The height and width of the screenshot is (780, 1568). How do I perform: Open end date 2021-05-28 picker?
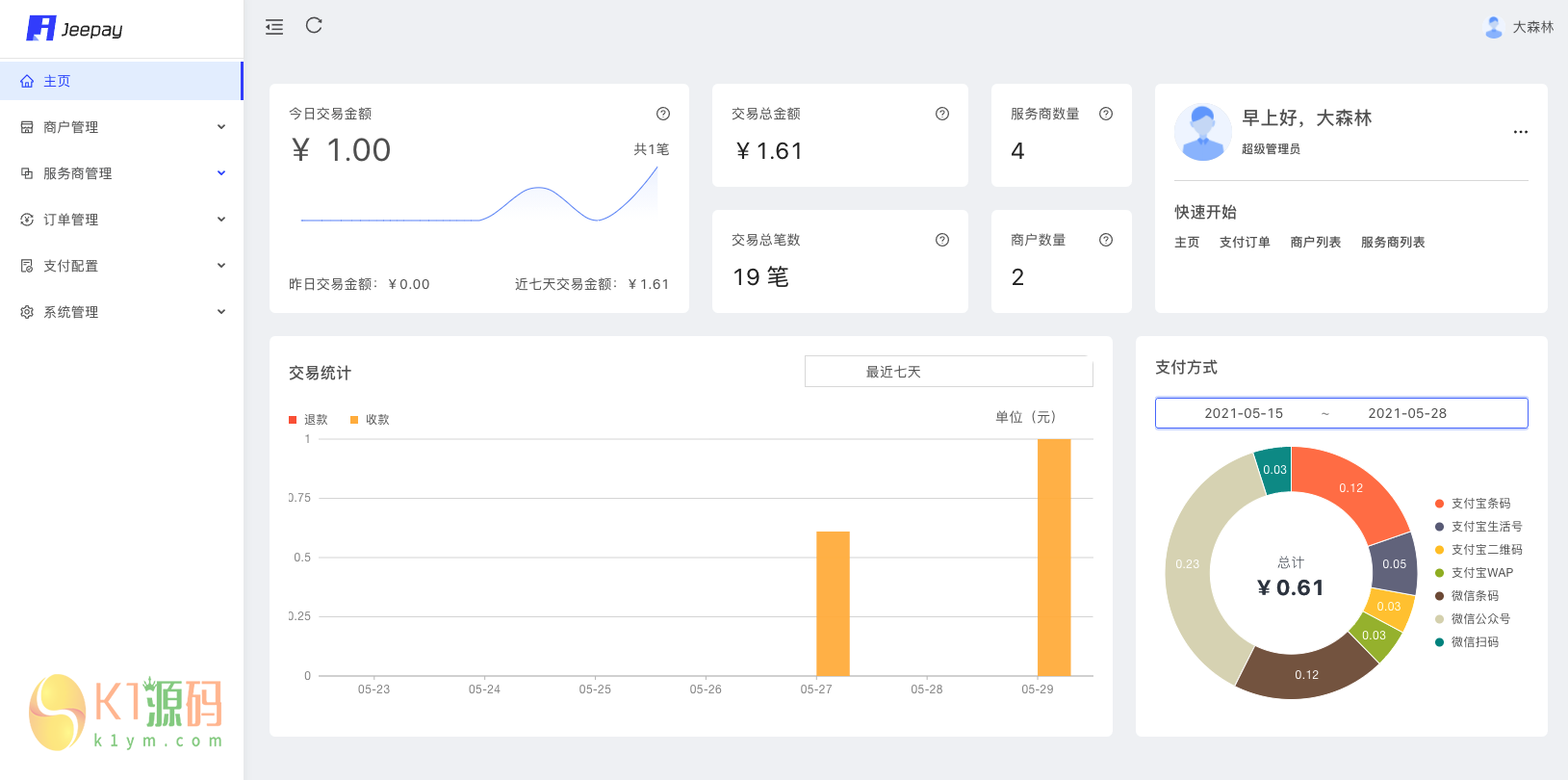coord(1407,413)
